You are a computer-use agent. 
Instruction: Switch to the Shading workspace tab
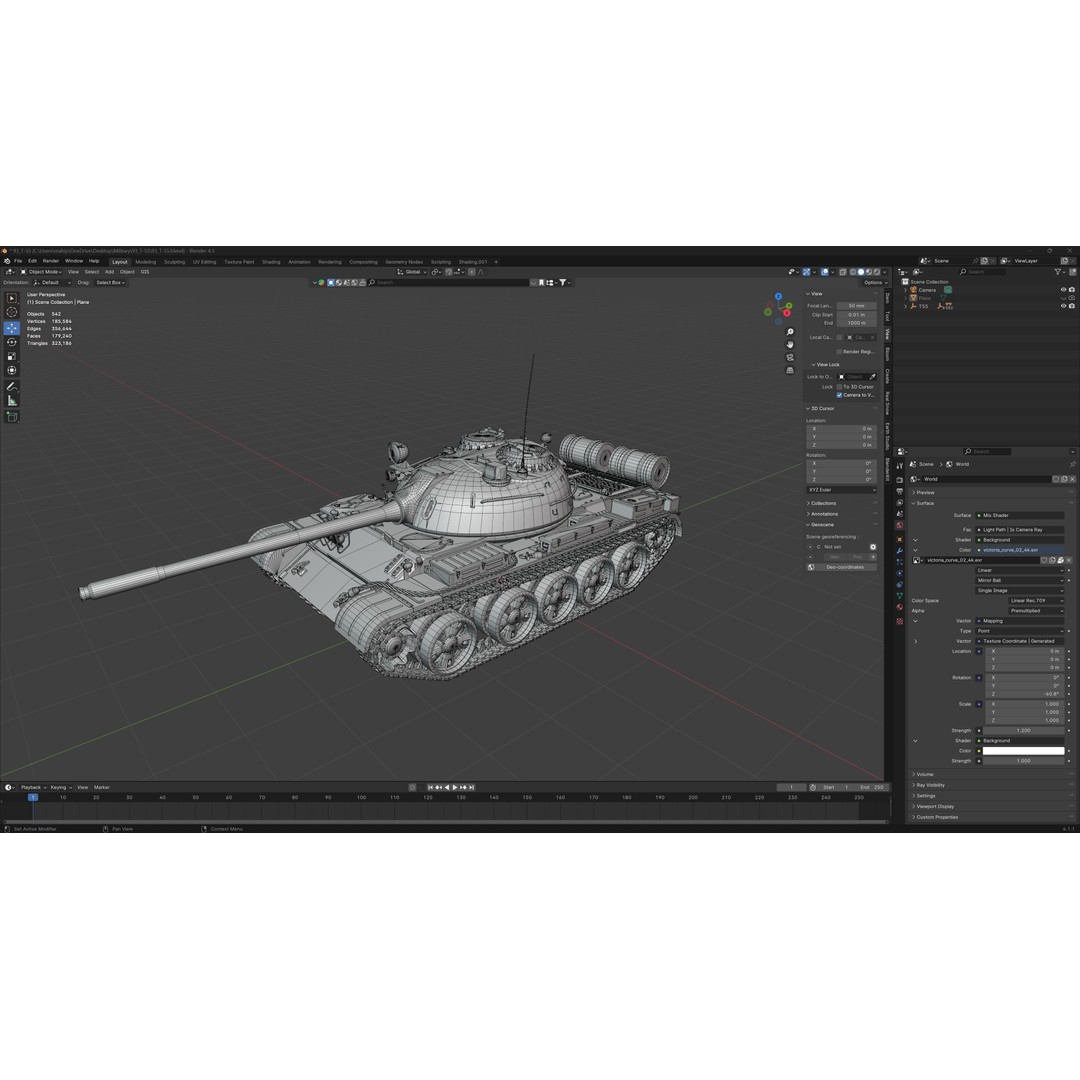point(271,261)
